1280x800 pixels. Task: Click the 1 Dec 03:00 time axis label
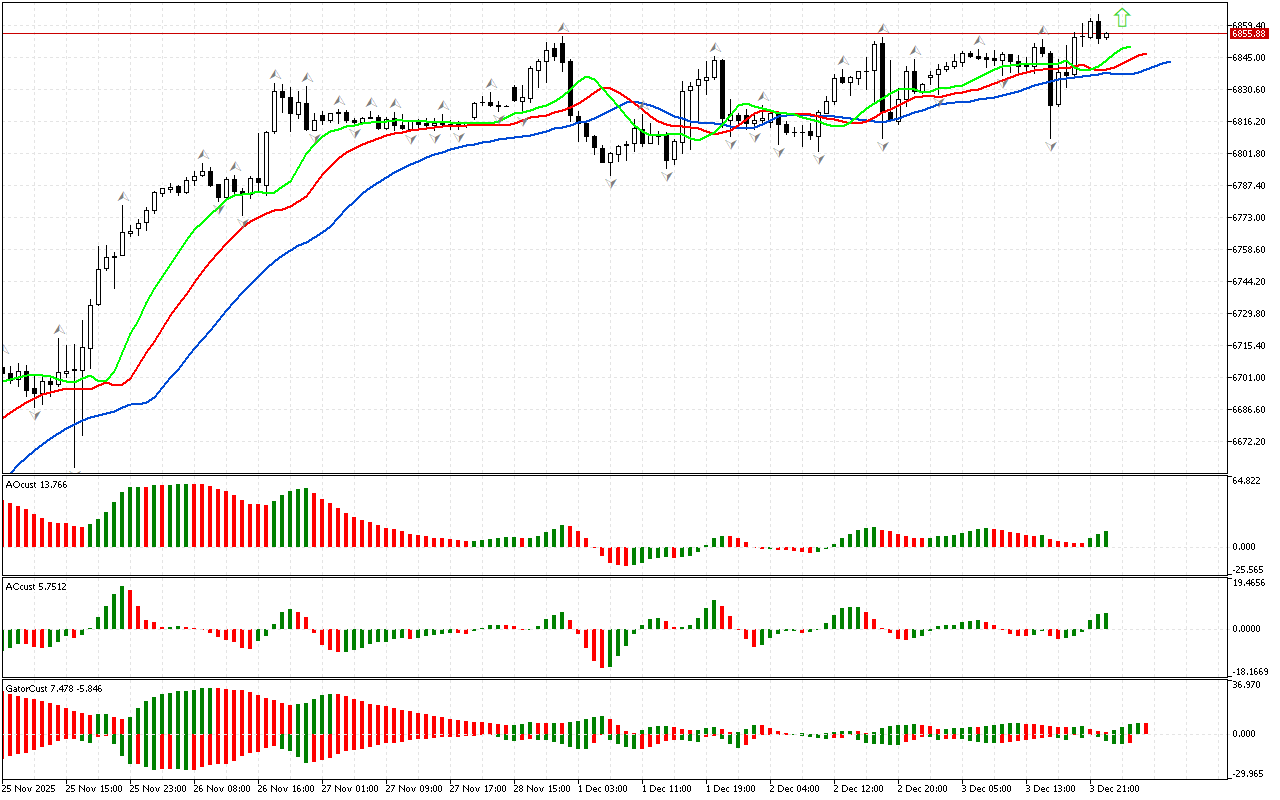click(603, 788)
